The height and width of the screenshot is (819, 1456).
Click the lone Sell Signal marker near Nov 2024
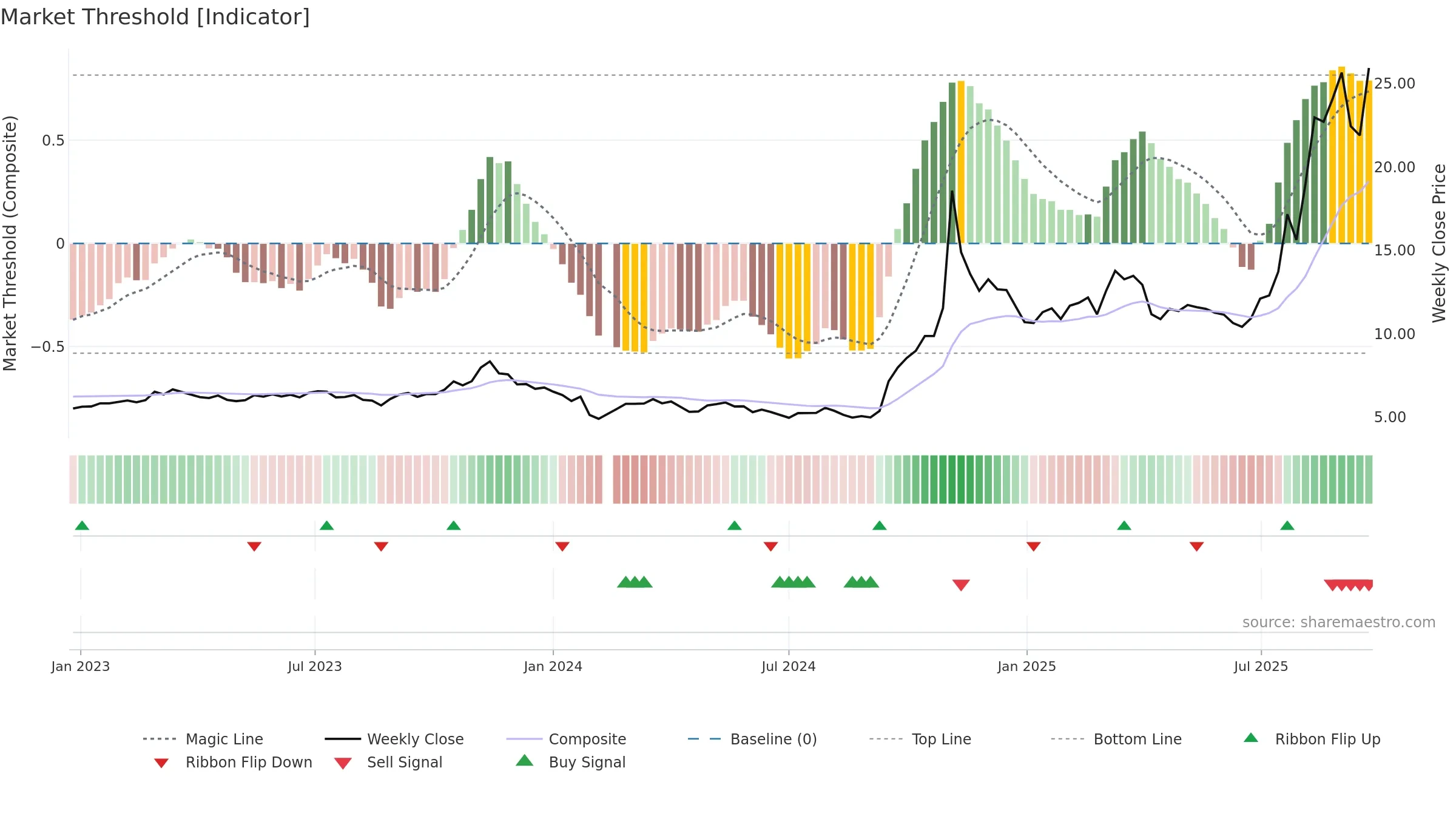[x=961, y=585]
